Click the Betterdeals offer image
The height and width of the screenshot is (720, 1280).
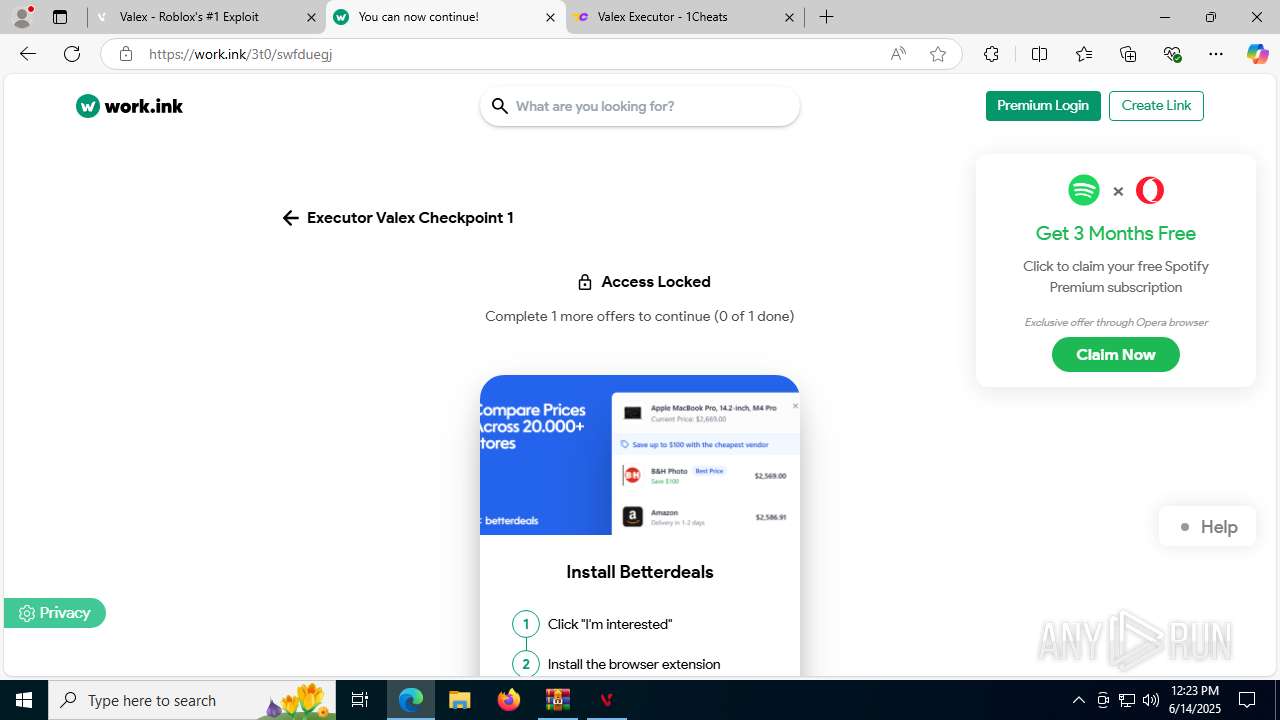tap(640, 455)
